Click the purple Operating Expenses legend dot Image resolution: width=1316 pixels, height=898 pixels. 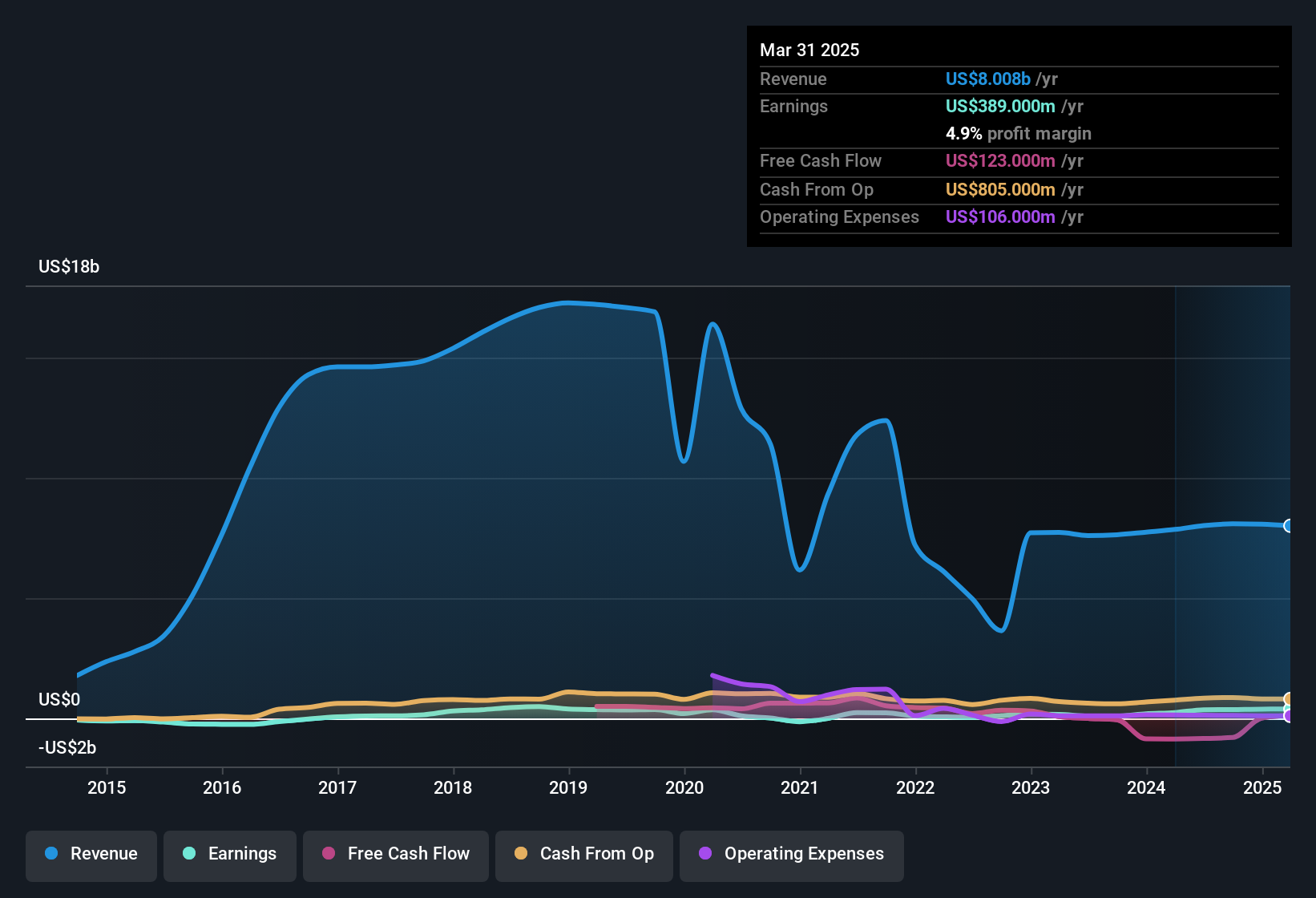coord(705,853)
